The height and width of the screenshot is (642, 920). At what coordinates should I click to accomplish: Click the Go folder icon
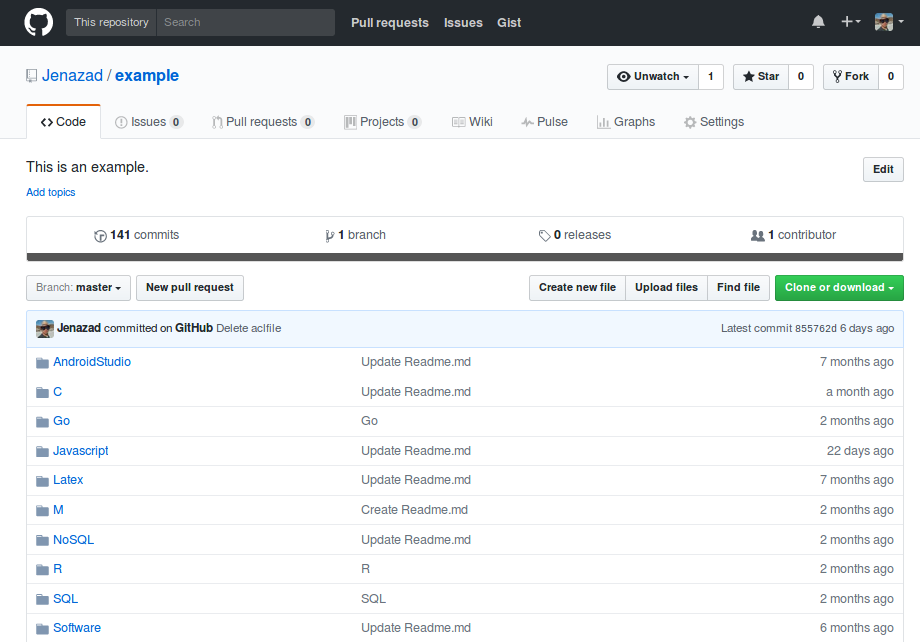click(x=42, y=421)
